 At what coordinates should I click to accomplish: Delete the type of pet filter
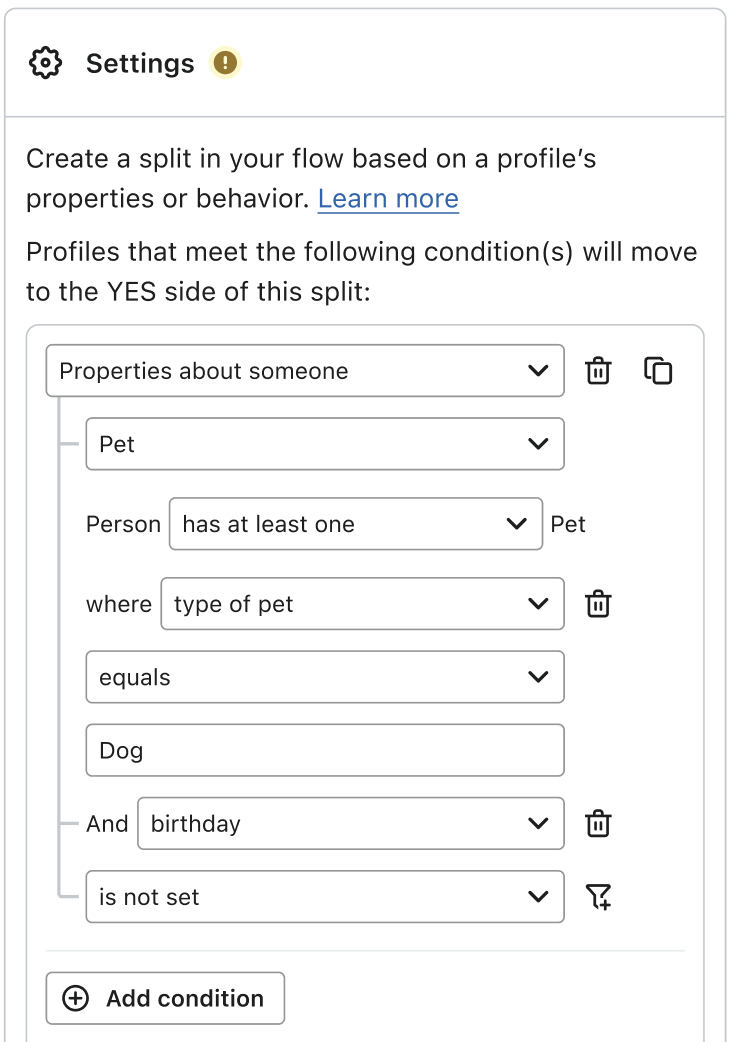[x=598, y=604]
